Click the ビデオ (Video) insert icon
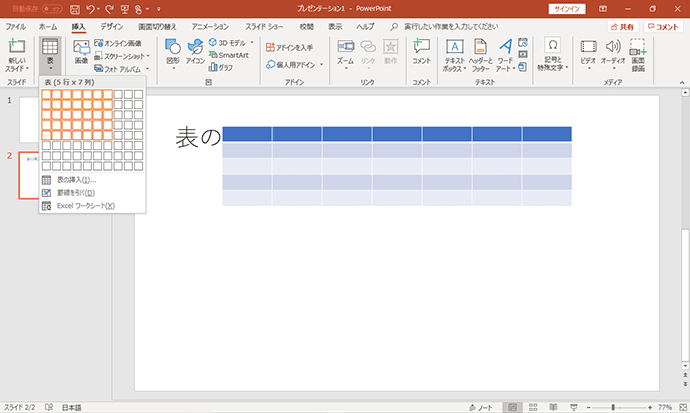This screenshot has width=690, height=413. click(x=588, y=53)
